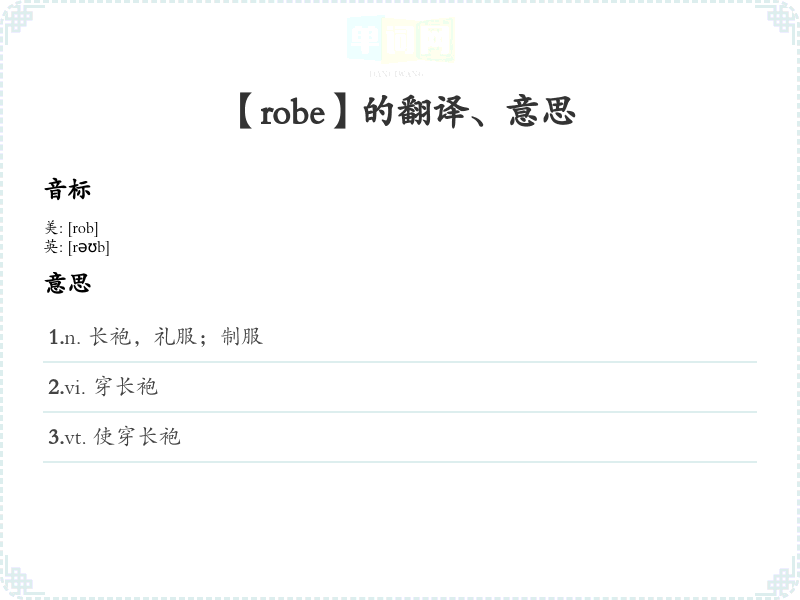The height and width of the screenshot is (600, 800).
Task: Click the number 1. before the noun definition
Action: (x=55, y=337)
